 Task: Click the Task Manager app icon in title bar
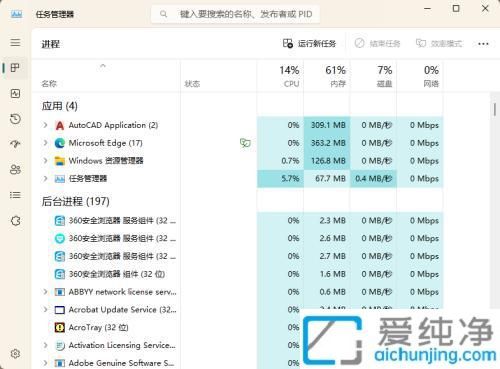pyautogui.click(x=16, y=14)
